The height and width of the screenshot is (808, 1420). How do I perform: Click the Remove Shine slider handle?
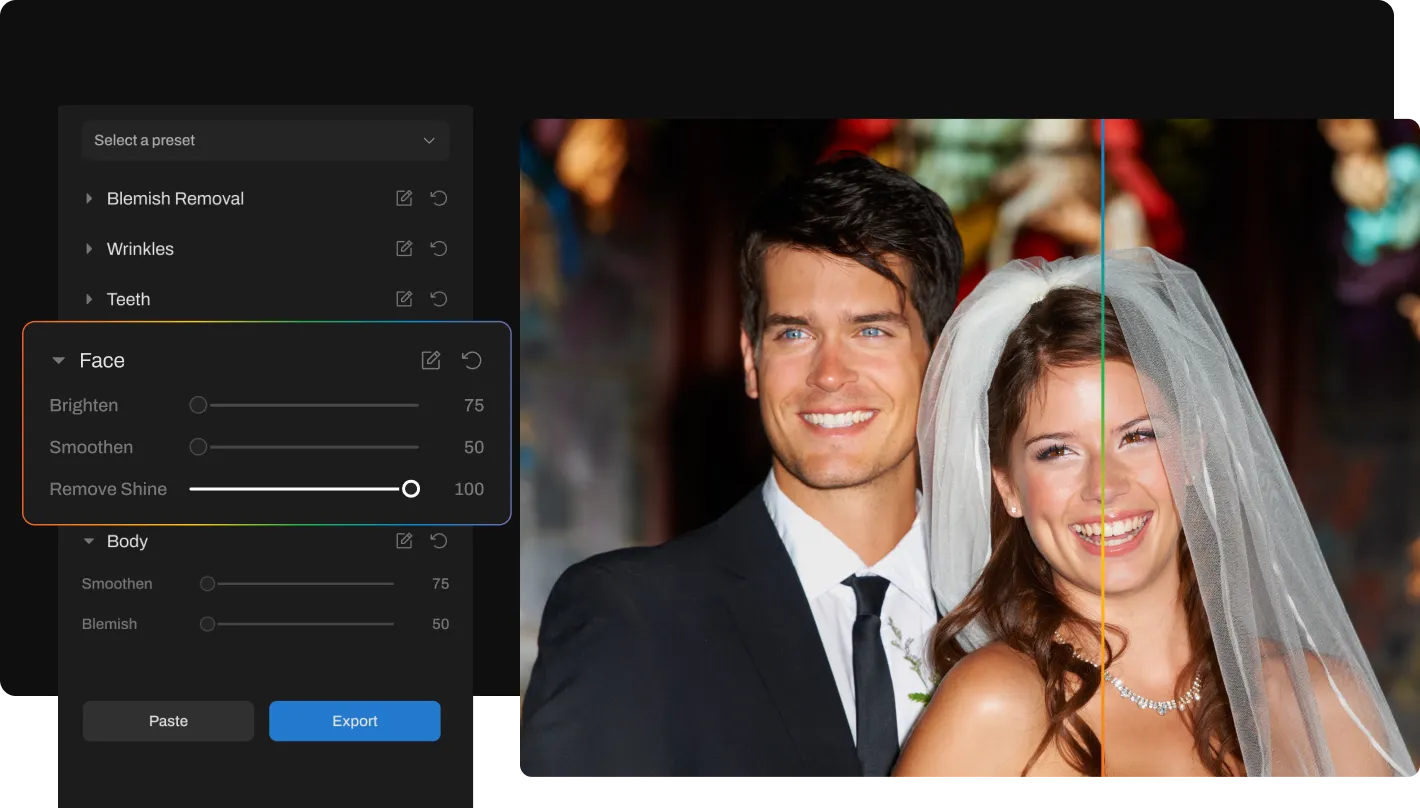411,489
